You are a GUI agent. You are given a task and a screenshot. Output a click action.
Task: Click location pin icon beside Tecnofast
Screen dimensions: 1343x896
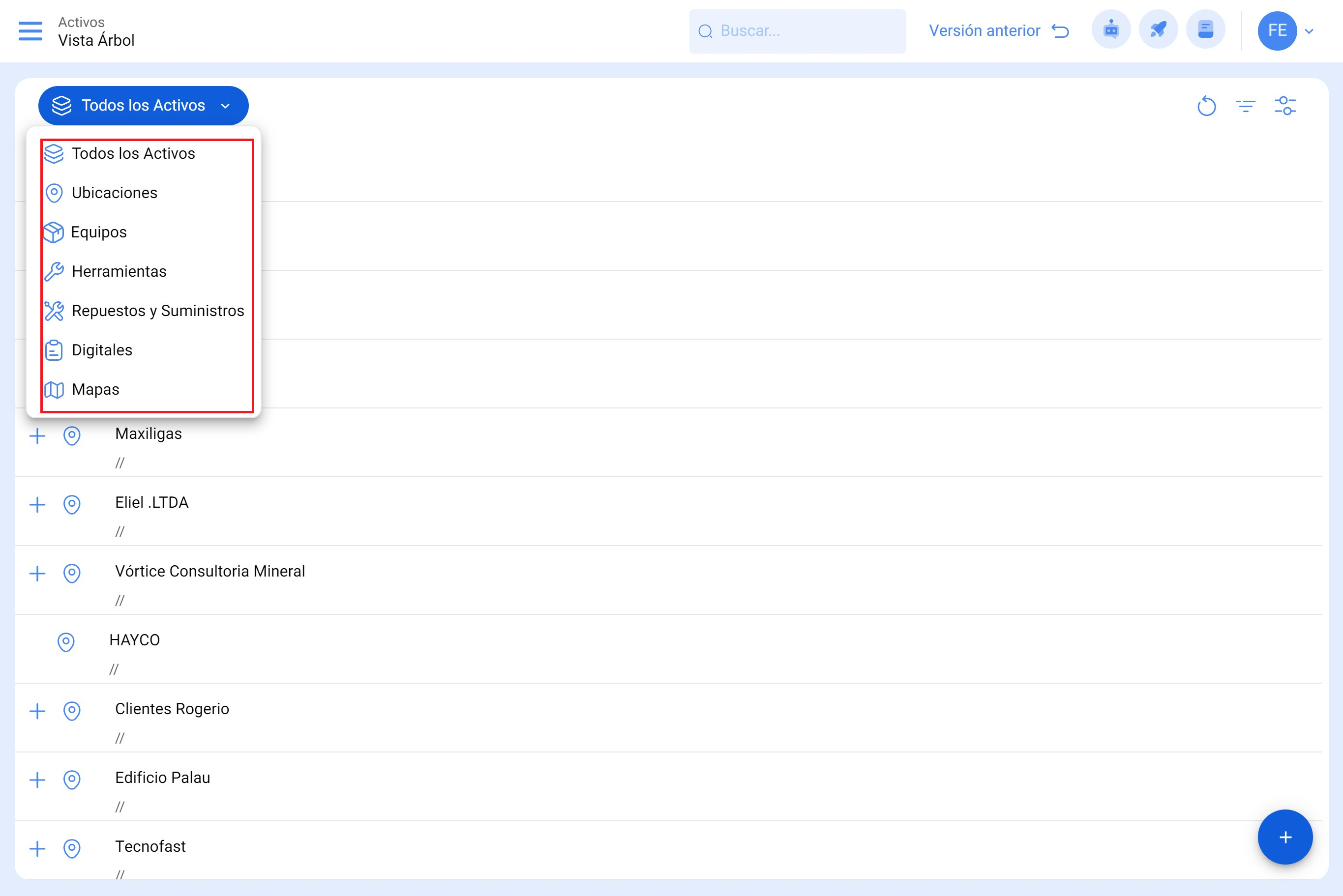[71, 849]
